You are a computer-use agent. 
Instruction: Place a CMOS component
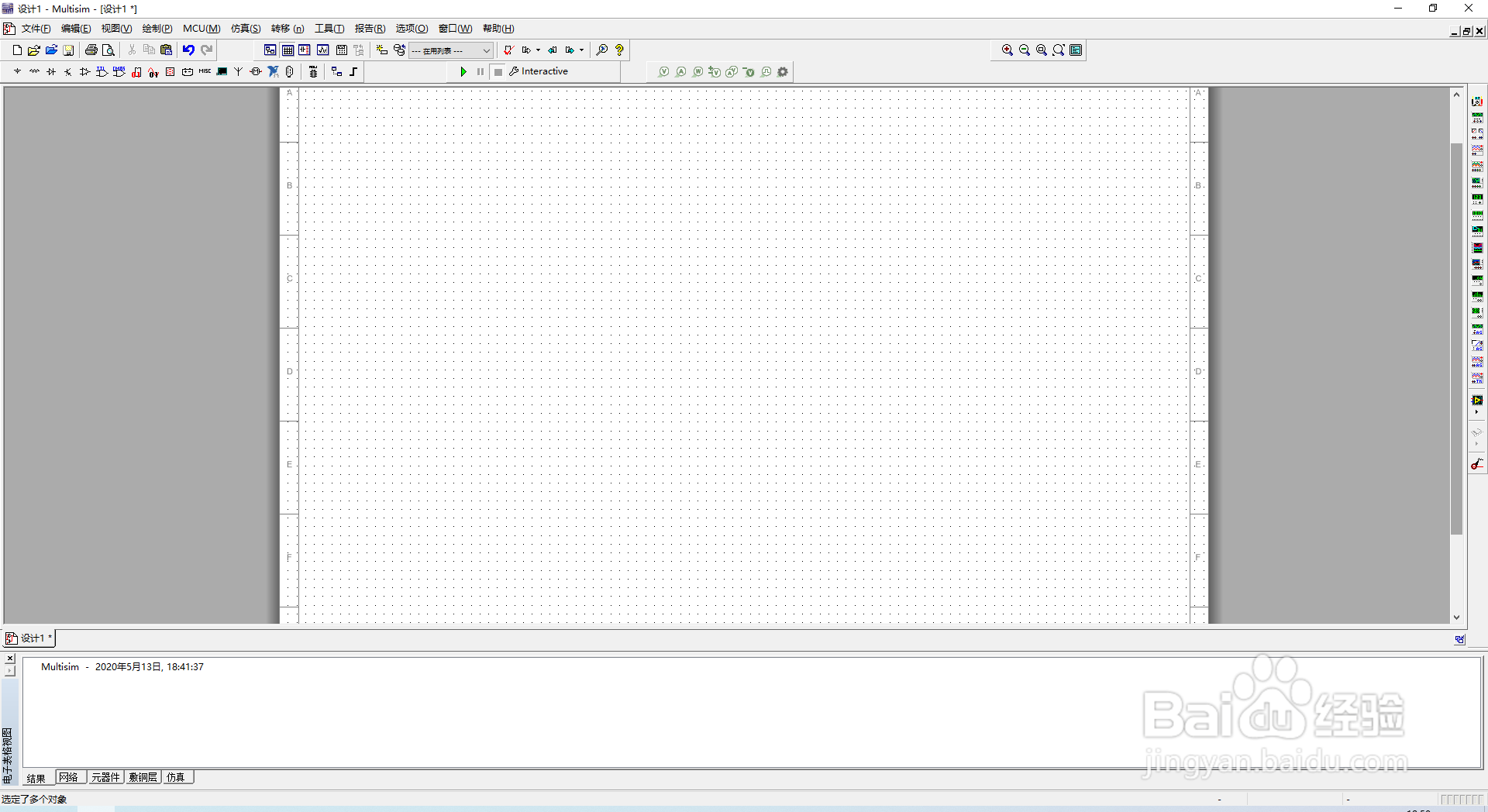119,71
